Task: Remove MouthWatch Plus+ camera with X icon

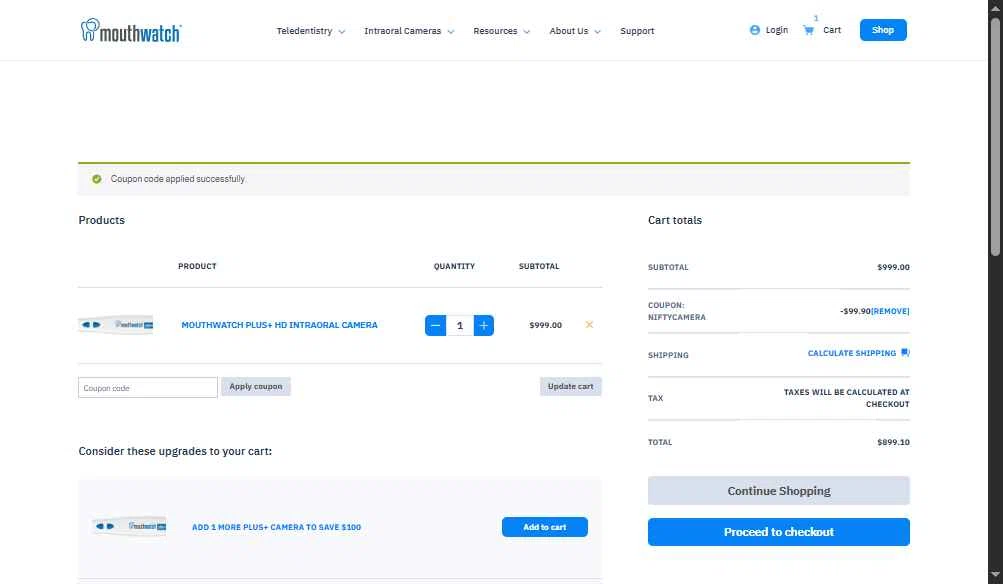Action: tap(589, 325)
